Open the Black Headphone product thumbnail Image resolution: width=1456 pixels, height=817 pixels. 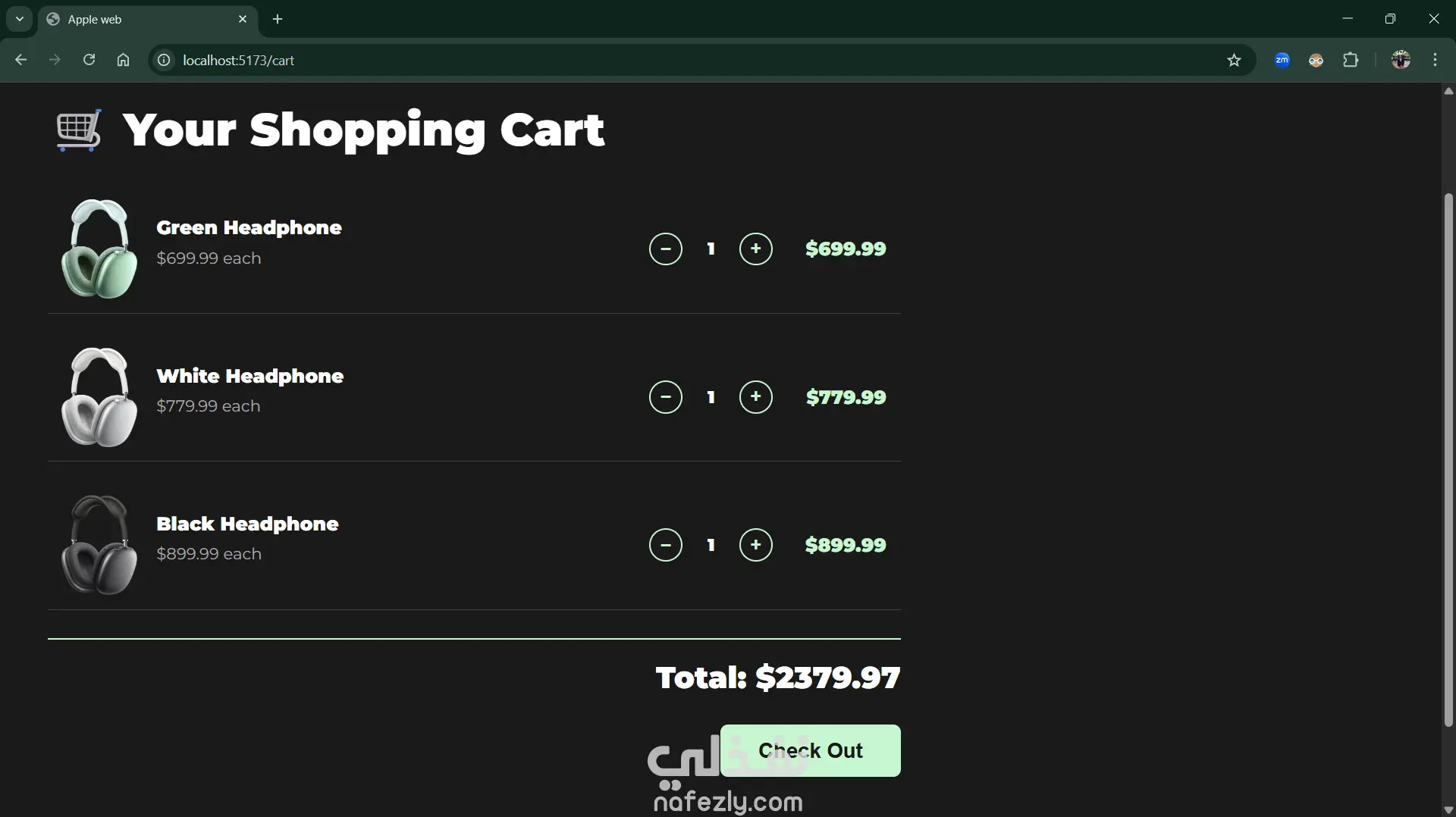click(x=99, y=545)
